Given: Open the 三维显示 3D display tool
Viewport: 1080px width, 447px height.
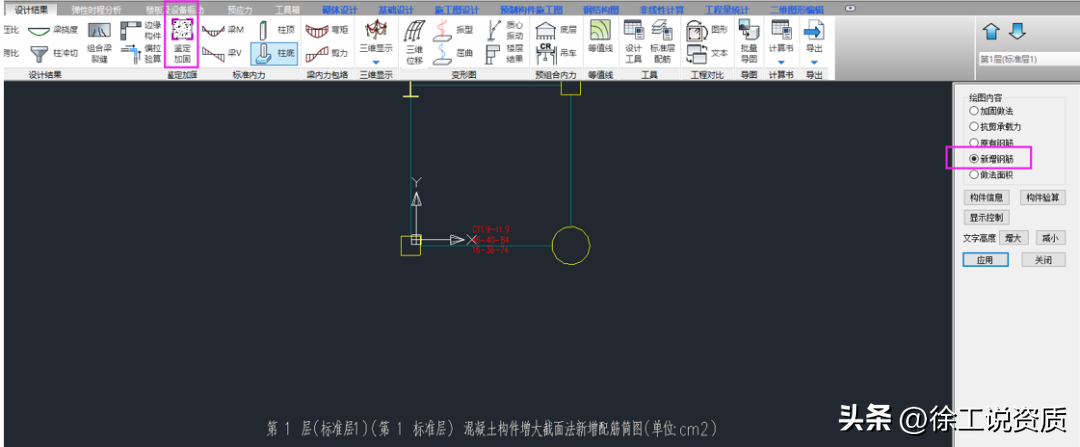Looking at the screenshot, I should [376, 36].
